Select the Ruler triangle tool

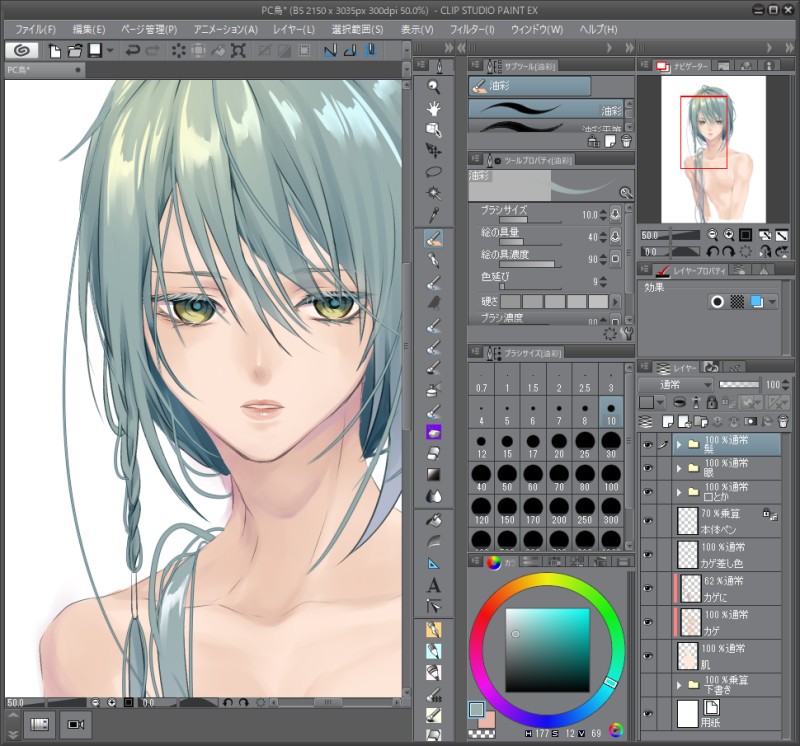433,563
